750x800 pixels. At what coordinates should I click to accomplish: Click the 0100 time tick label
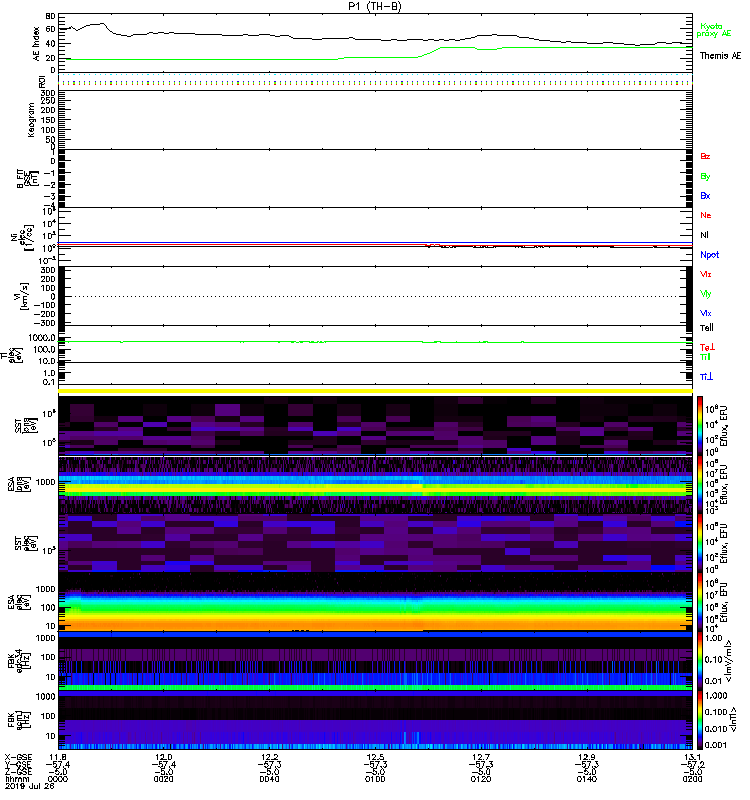coord(375,779)
